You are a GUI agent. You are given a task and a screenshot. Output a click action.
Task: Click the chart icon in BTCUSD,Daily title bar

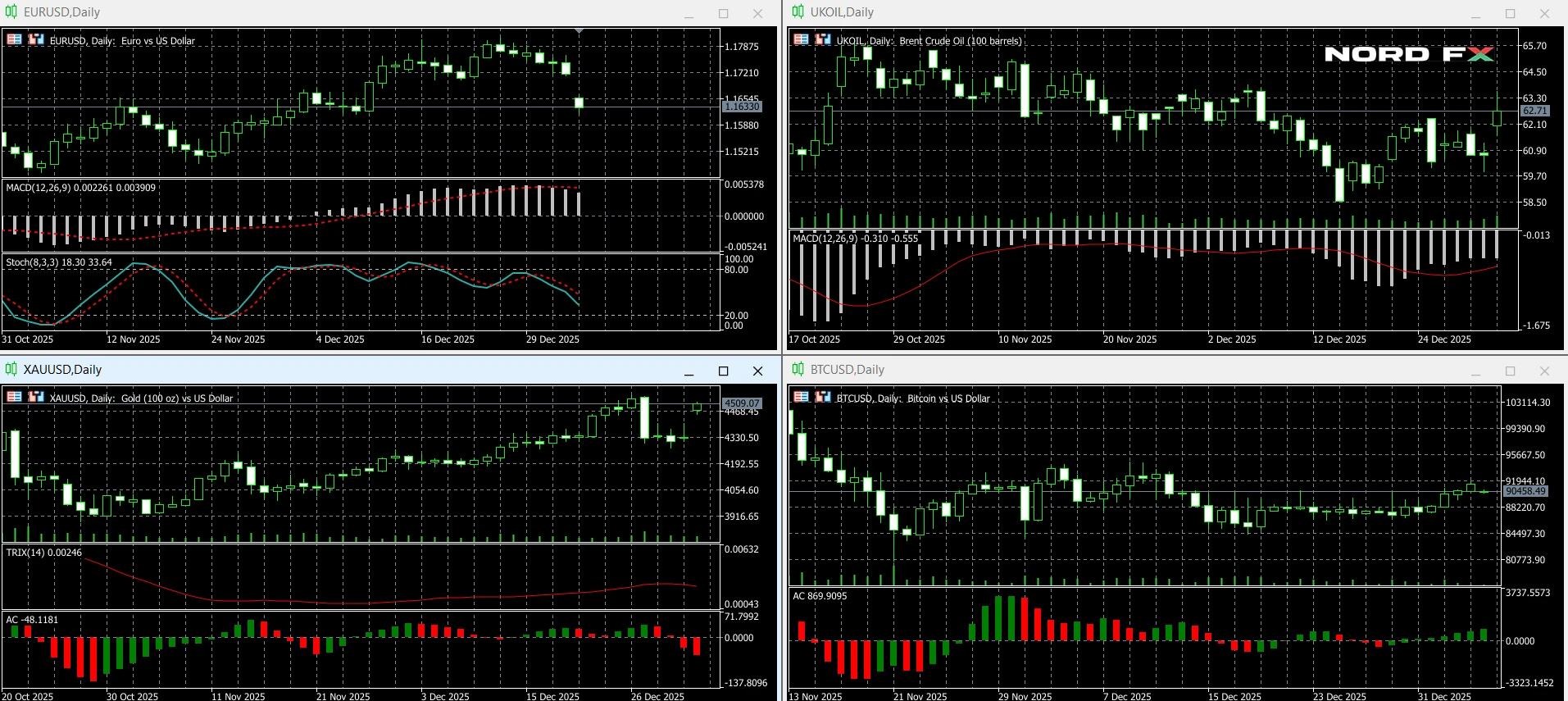click(798, 370)
